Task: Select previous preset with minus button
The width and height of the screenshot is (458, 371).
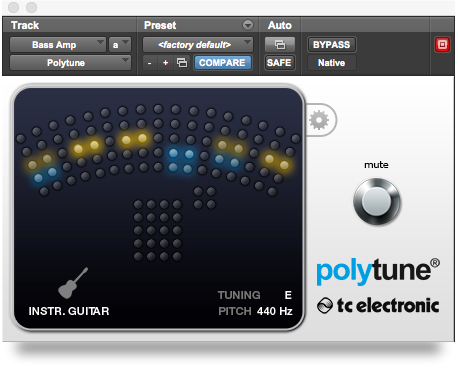Action: click(x=150, y=63)
